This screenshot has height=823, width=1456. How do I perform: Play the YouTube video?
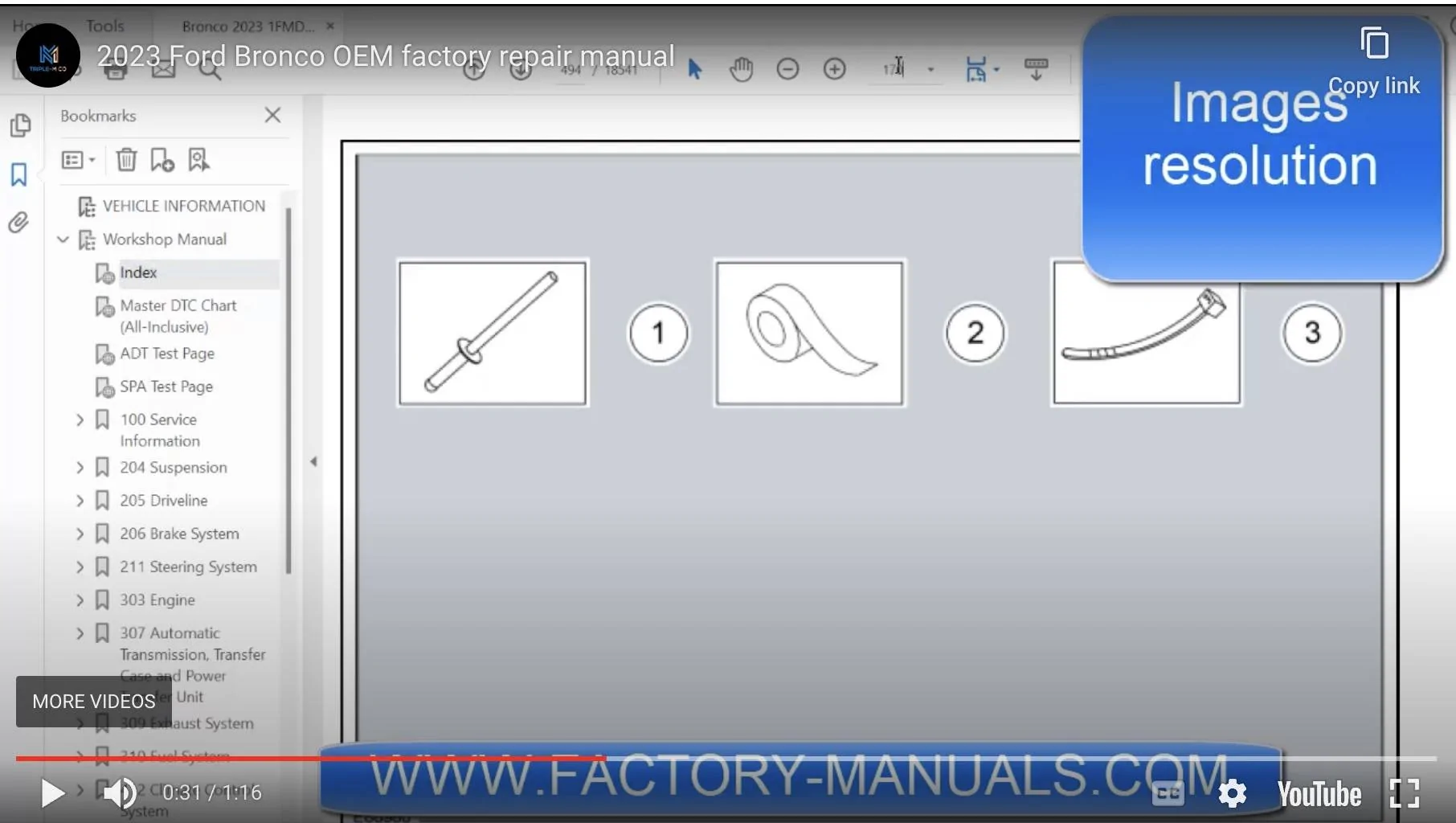point(52,793)
